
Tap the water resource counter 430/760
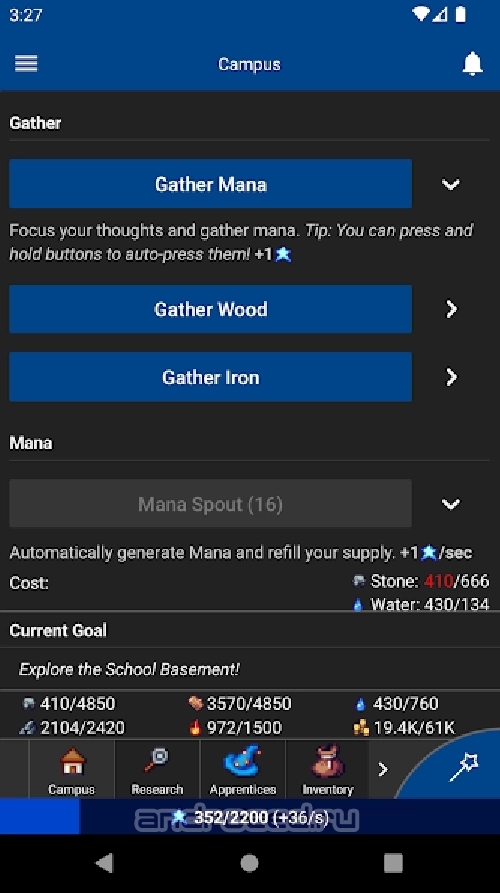point(397,703)
